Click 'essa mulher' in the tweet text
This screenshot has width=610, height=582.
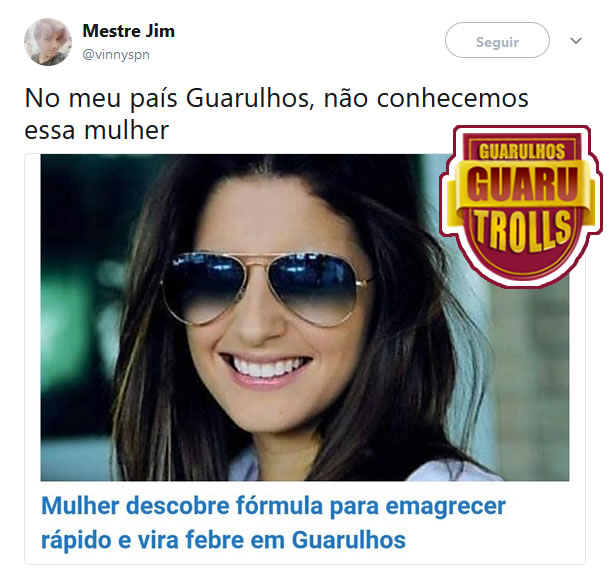(96, 130)
